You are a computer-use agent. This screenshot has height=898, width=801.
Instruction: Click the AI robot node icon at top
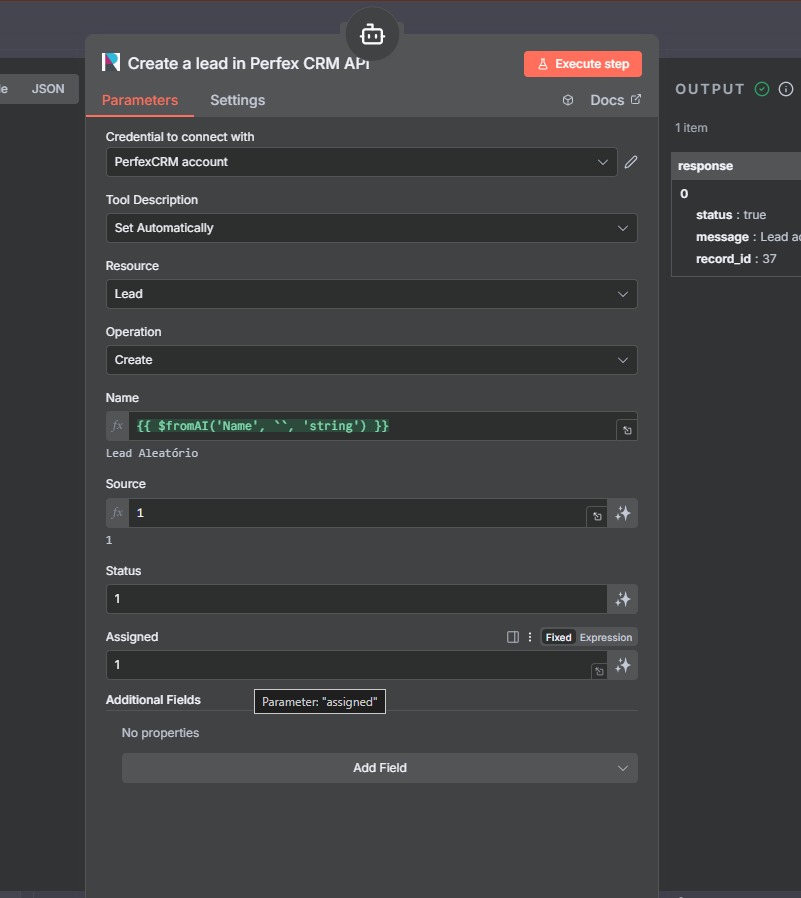coord(372,35)
